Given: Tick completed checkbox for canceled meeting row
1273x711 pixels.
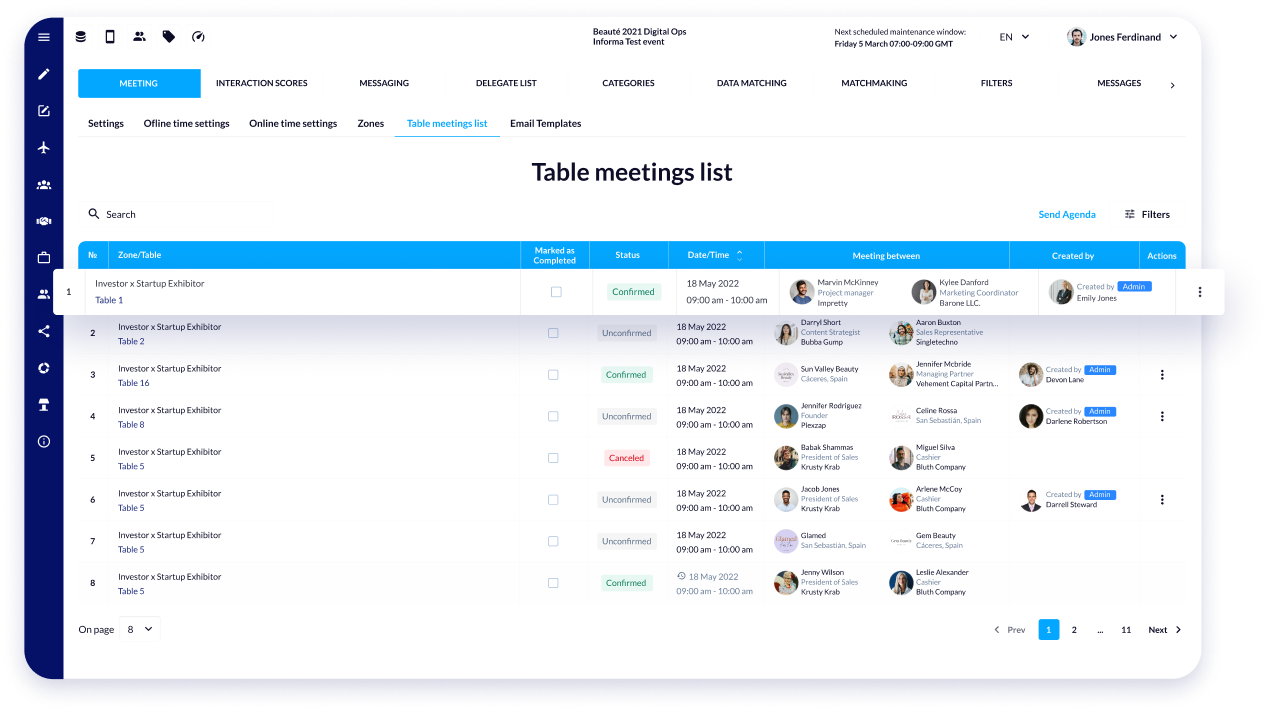Looking at the screenshot, I should pos(553,458).
